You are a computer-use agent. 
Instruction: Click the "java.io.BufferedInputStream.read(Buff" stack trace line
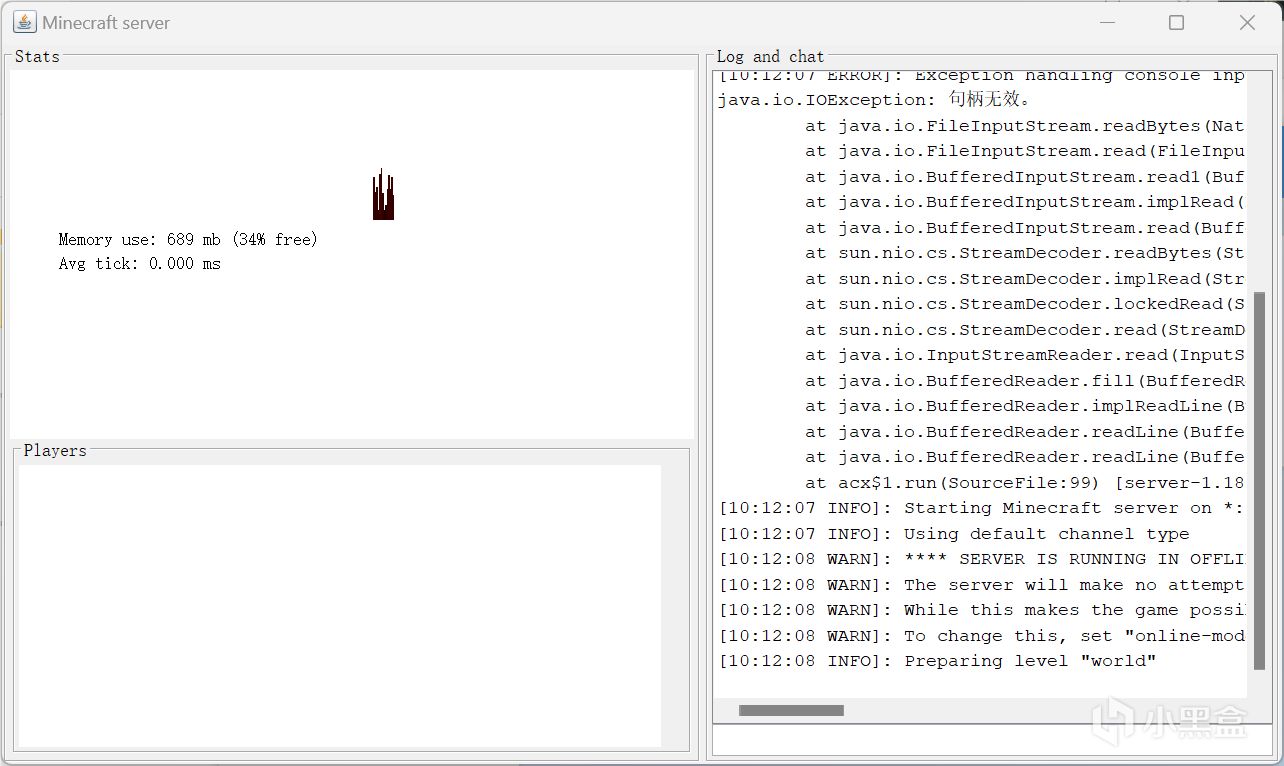point(1025,228)
